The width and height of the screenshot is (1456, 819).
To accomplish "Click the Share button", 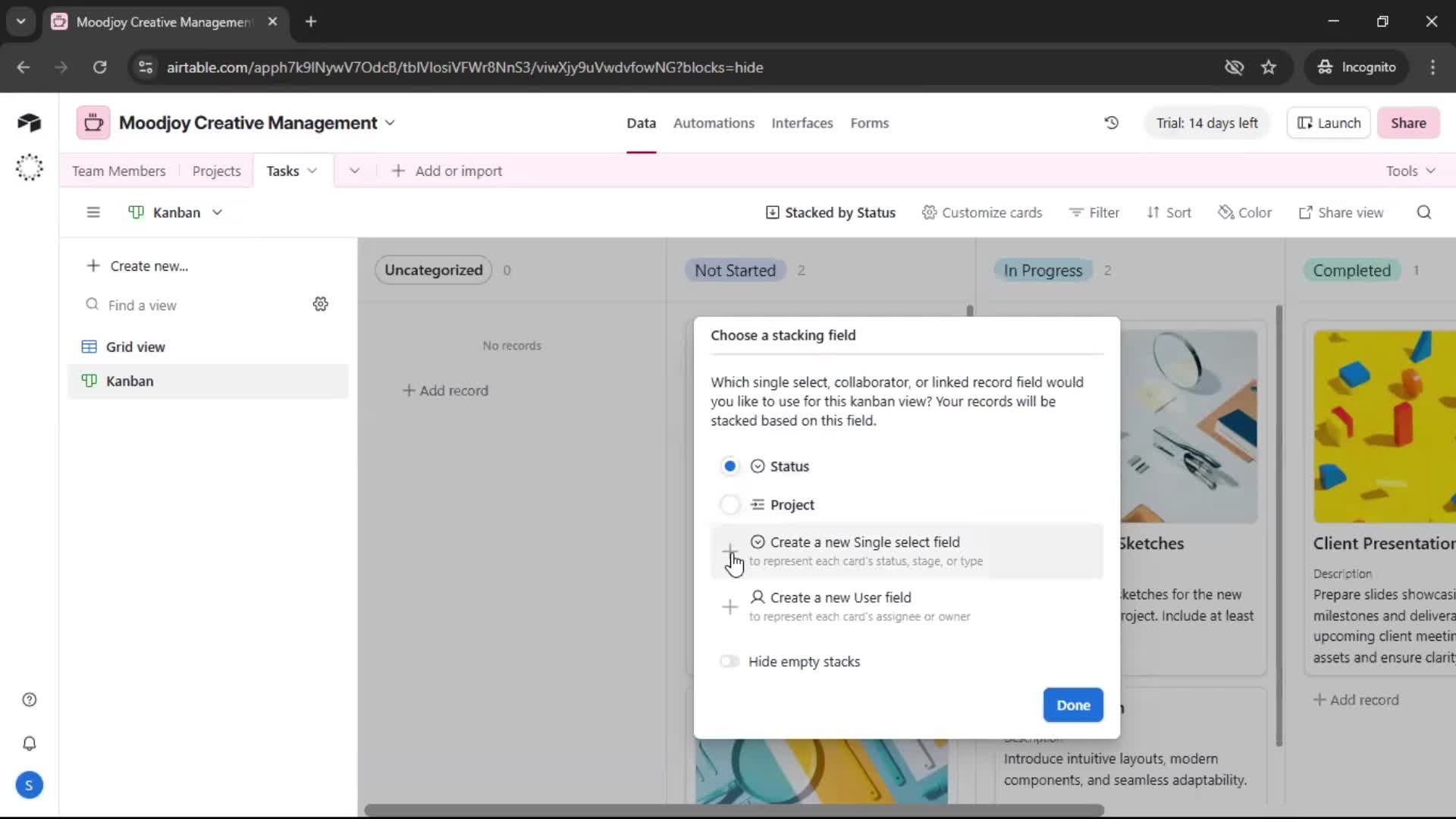I will click(1408, 123).
